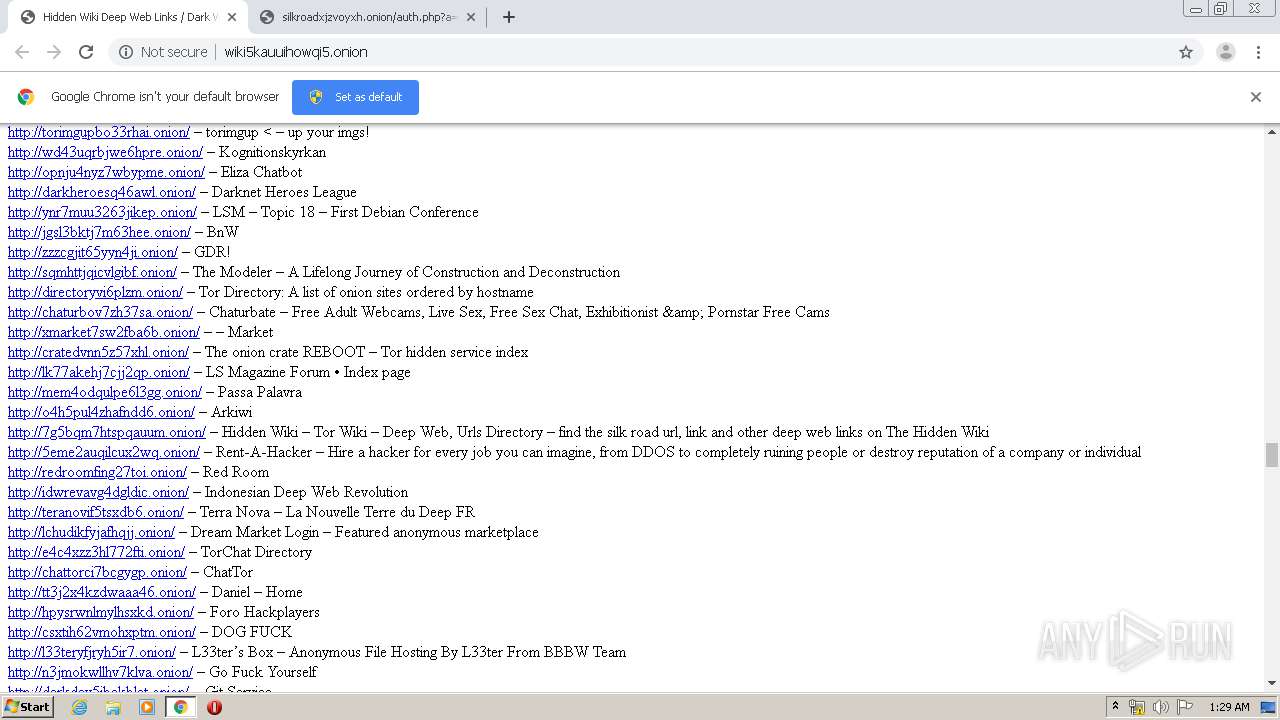Dismiss the default browser notification bar
Screen dimensions: 1280x720
tap(1256, 97)
